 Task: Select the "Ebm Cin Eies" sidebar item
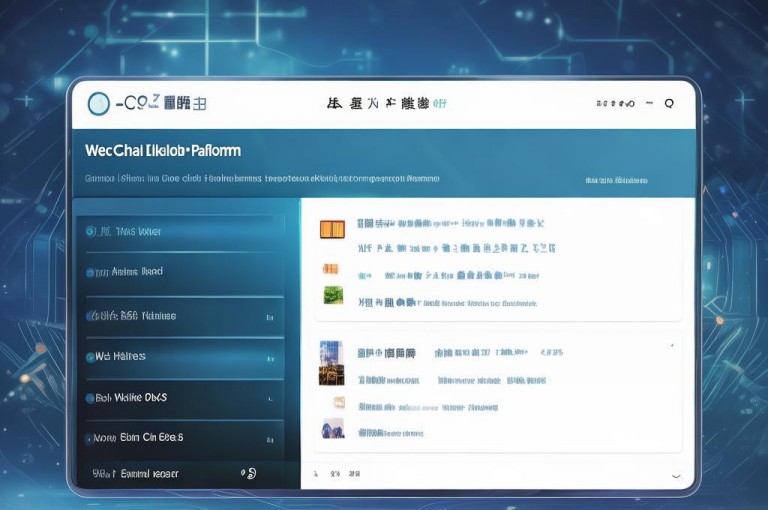pyautogui.click(x=180, y=438)
